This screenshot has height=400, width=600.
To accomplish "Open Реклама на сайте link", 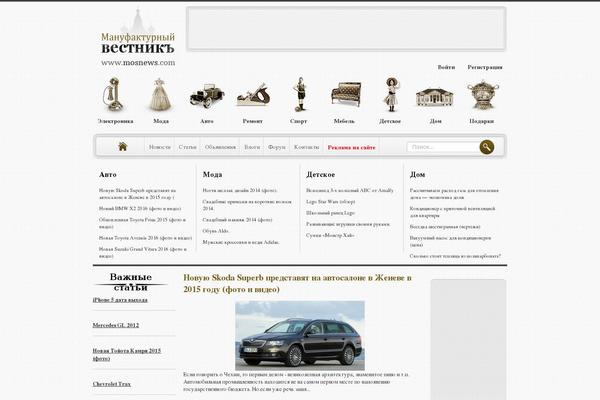I will point(352,147).
